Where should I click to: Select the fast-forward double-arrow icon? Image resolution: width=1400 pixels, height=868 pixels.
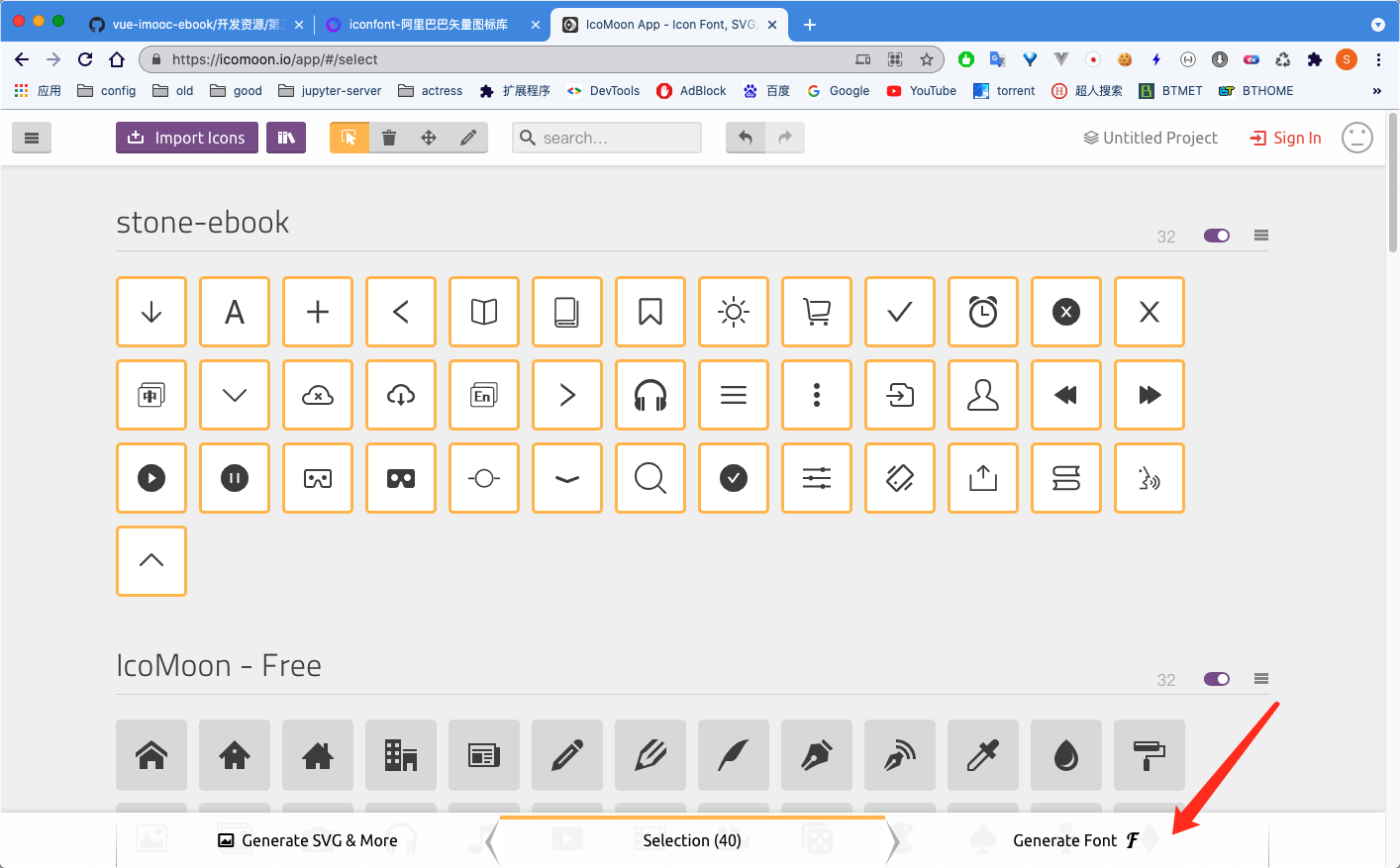click(1150, 395)
